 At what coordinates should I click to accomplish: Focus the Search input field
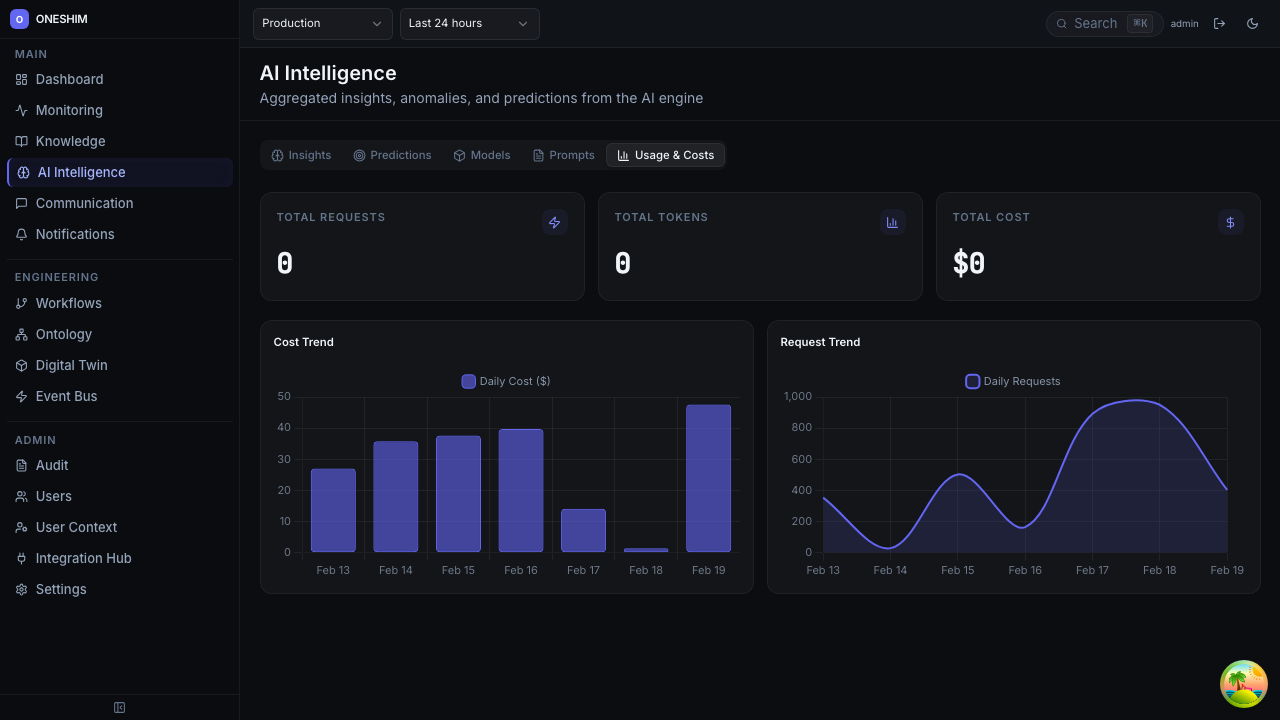[1095, 24]
